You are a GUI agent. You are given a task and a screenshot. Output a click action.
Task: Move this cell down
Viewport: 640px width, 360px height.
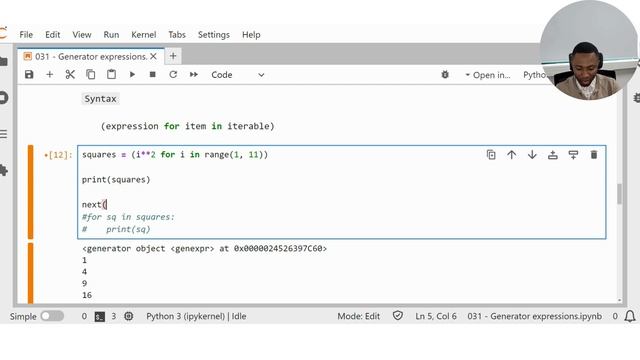point(532,155)
